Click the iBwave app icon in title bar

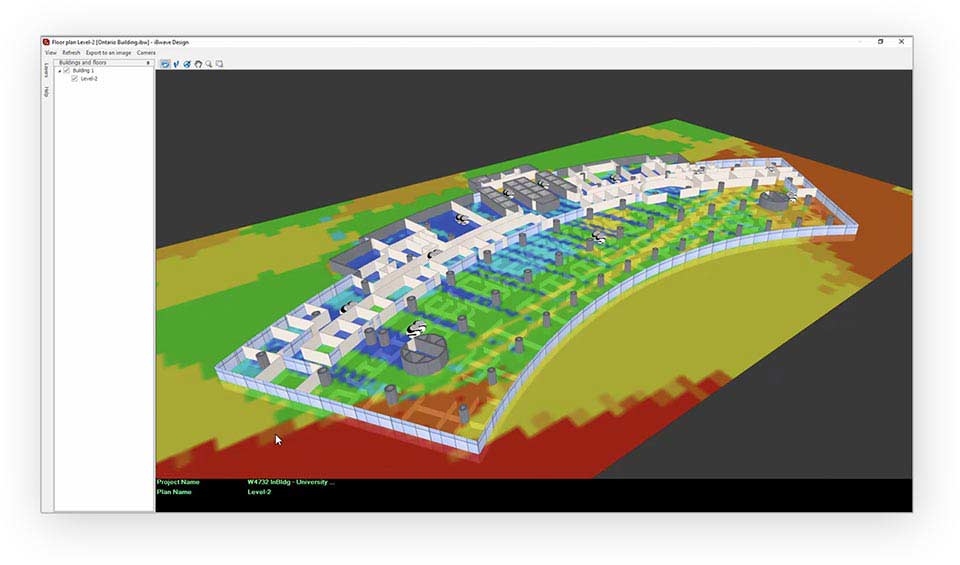(46, 42)
